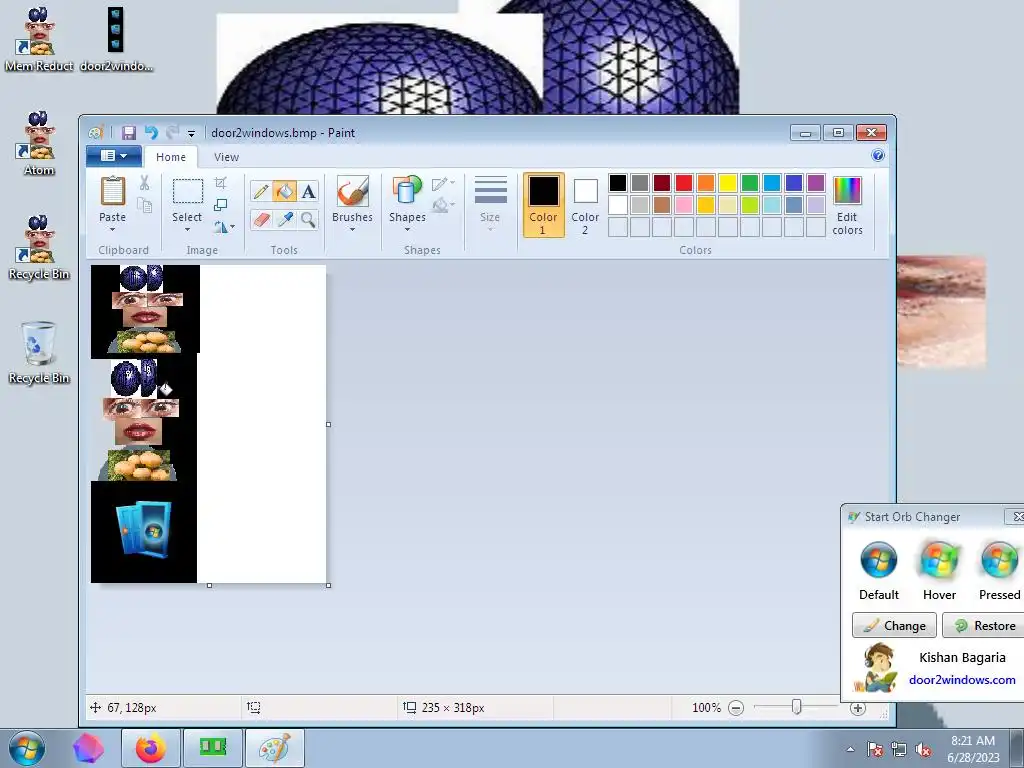Pick the yellow color swatch

pos(728,183)
